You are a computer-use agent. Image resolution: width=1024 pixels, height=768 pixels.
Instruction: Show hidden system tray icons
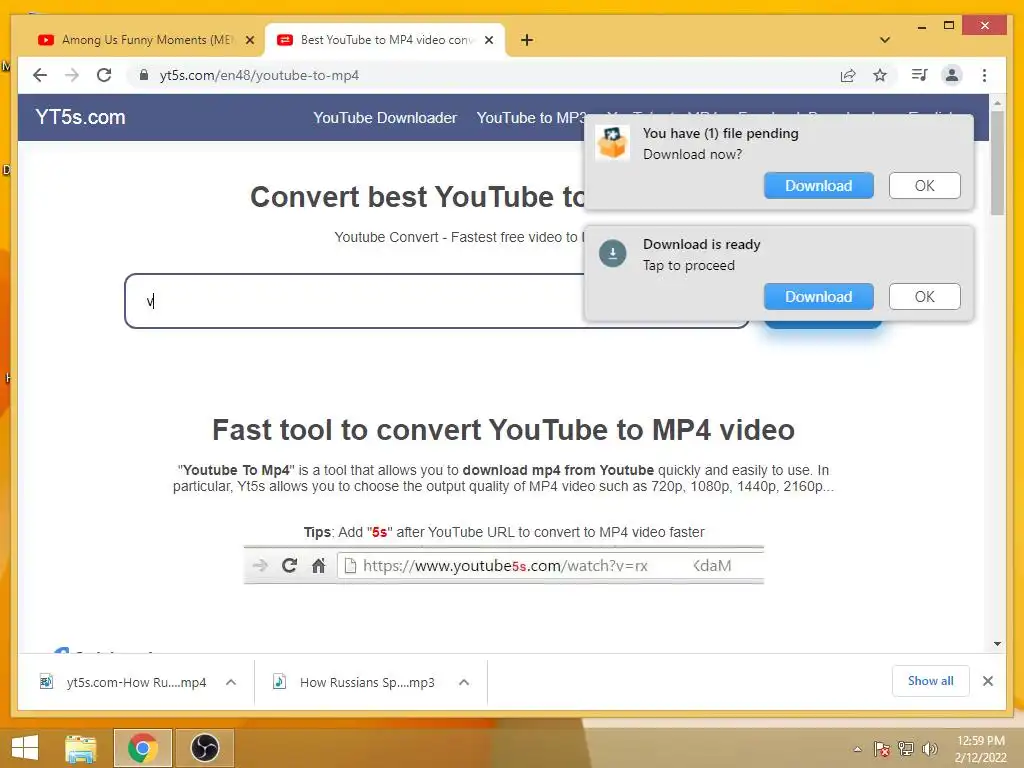click(x=857, y=750)
